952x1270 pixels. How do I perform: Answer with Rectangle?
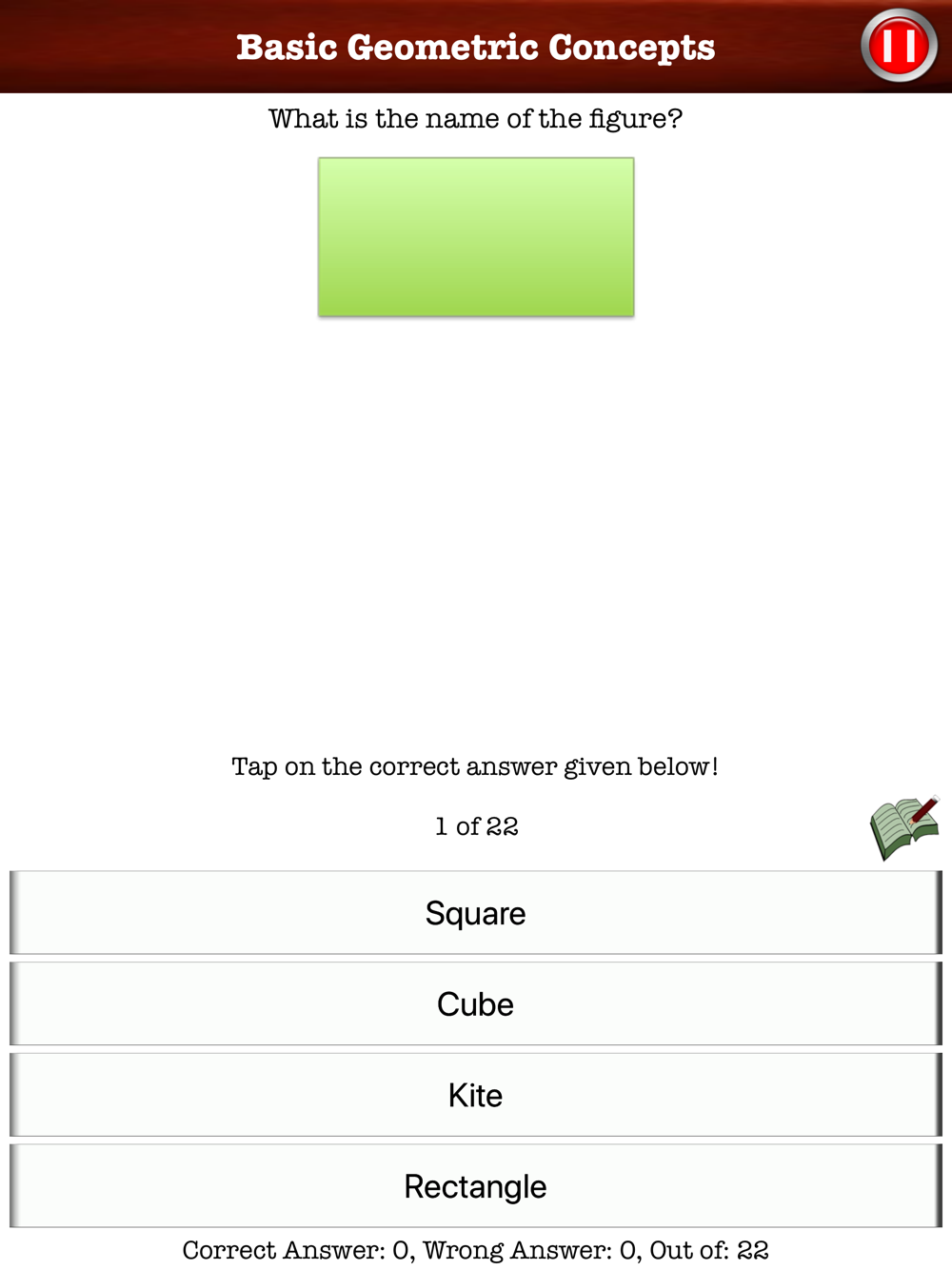[476, 1186]
